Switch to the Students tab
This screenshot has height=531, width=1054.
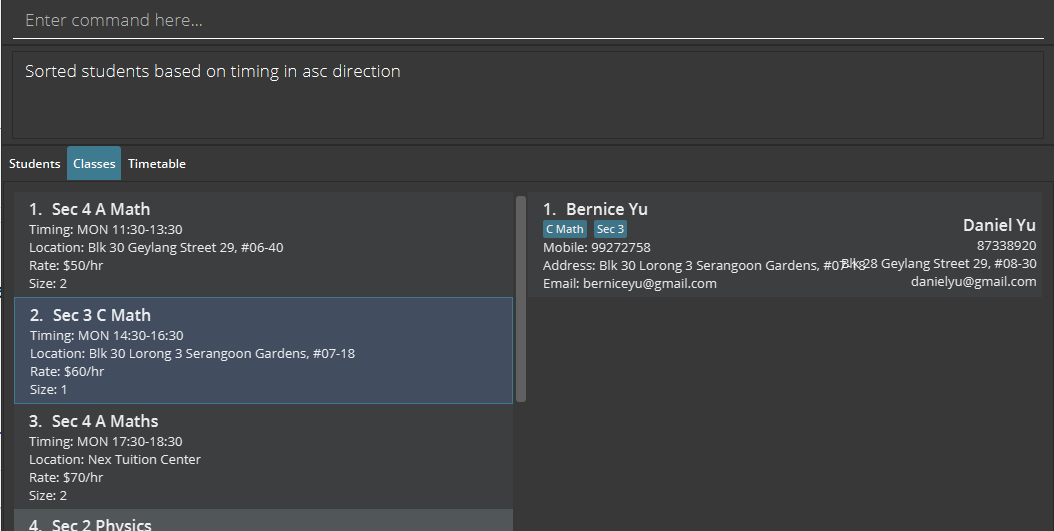pos(34,163)
